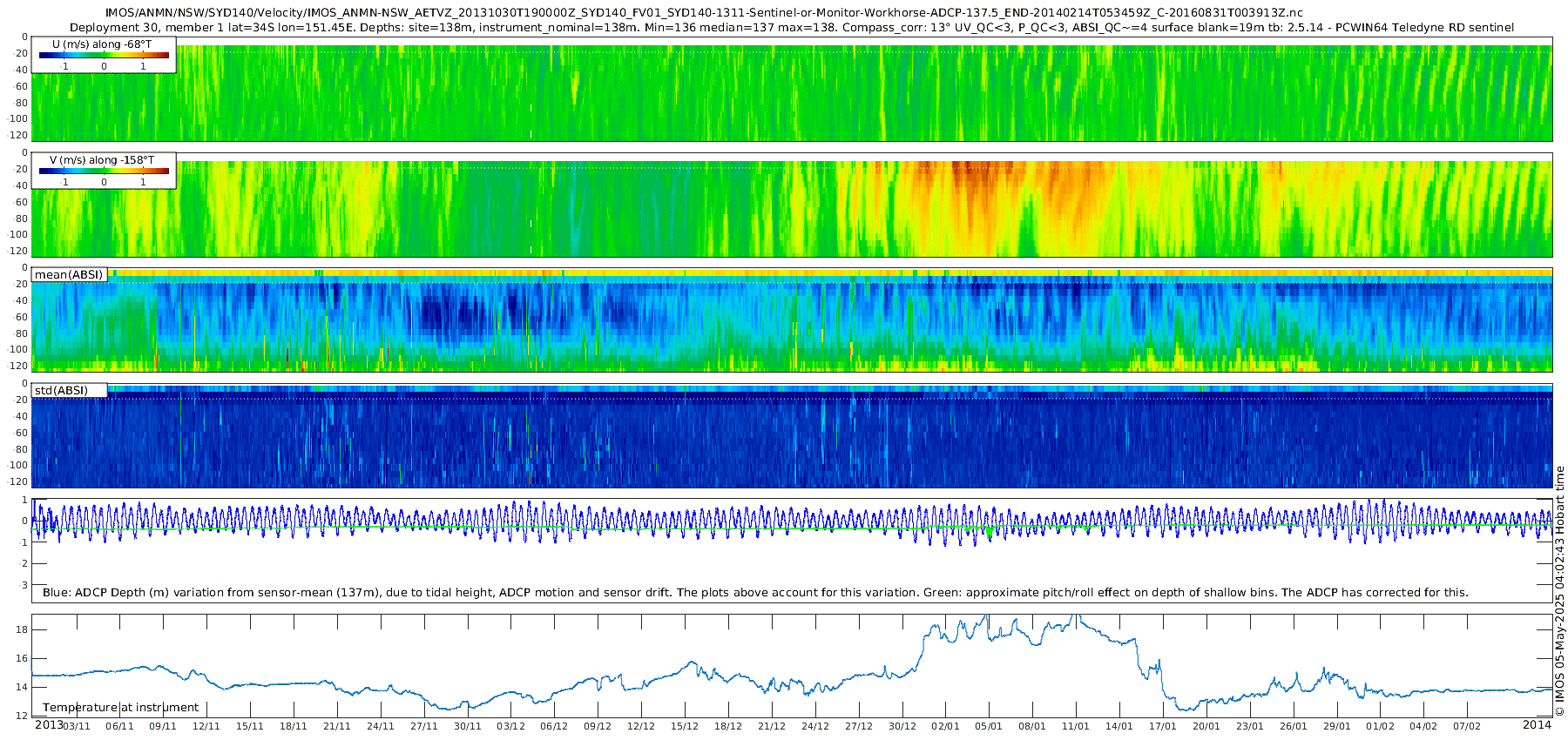Click the U (m/s) velocity colorbar
Image resolution: width=1568 pixels, height=740 pixels.
[104, 56]
